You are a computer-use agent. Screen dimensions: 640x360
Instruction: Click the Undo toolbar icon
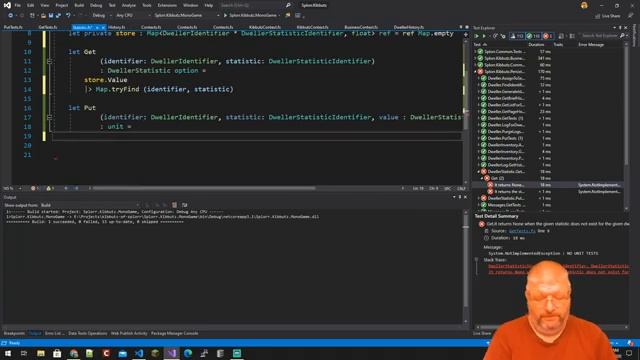click(68, 16)
